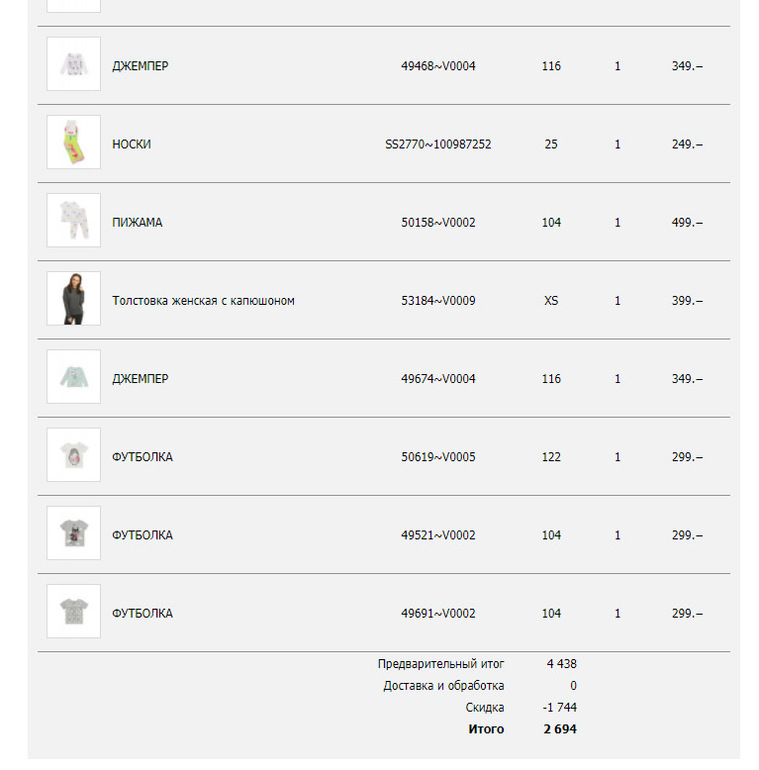Click the white t-shirt with girl print
This screenshot has width=759, height=770.
(73, 455)
